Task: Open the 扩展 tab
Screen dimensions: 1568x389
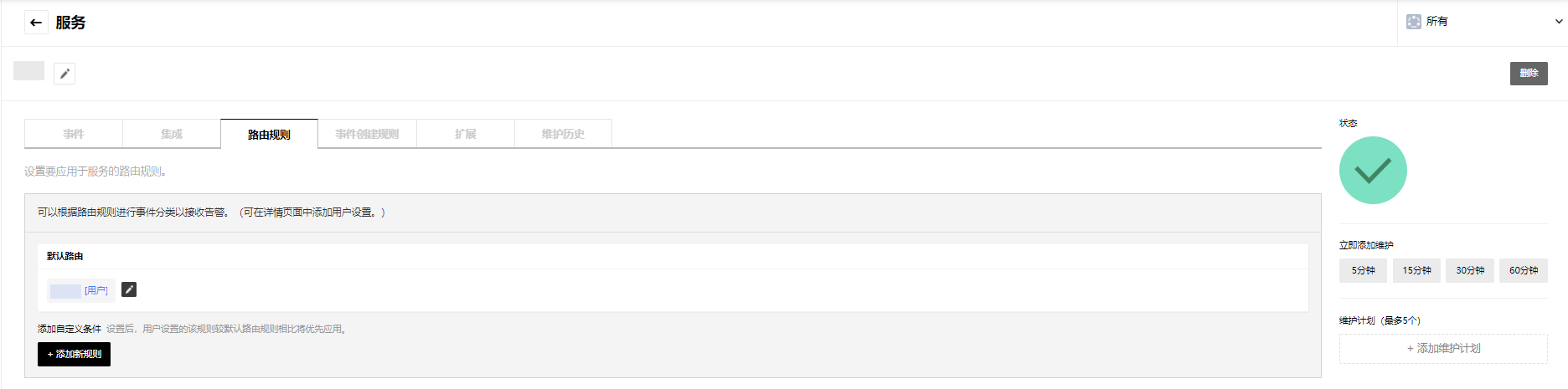Action: click(x=465, y=134)
